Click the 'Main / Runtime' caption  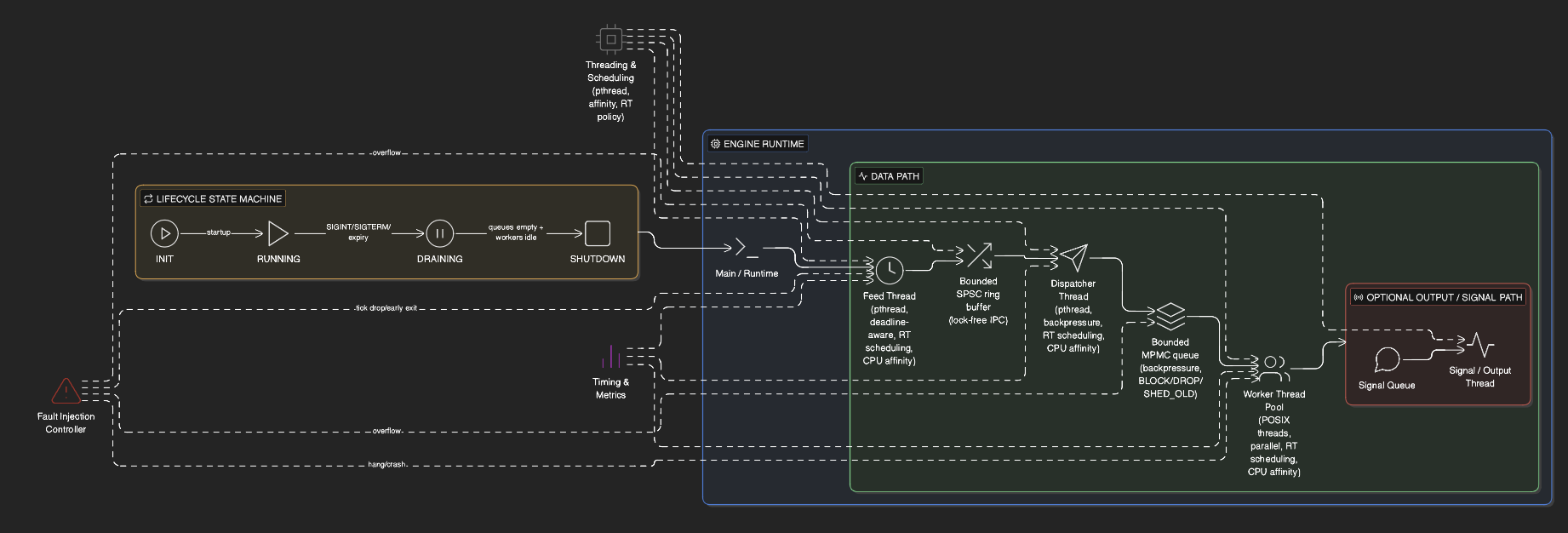(x=747, y=273)
